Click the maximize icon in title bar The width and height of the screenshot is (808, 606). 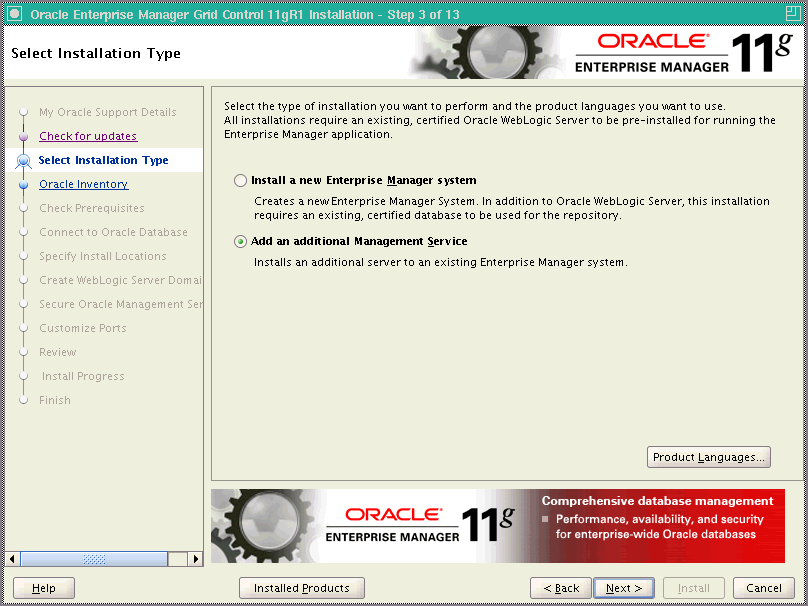794,14
